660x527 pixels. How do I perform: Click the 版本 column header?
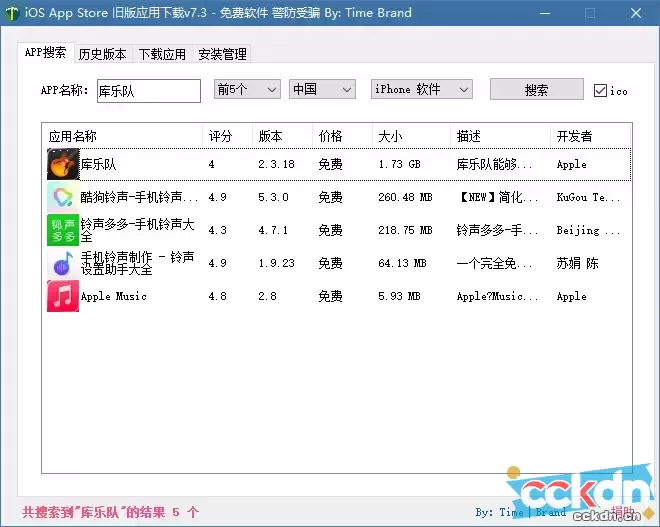pyautogui.click(x=282, y=136)
